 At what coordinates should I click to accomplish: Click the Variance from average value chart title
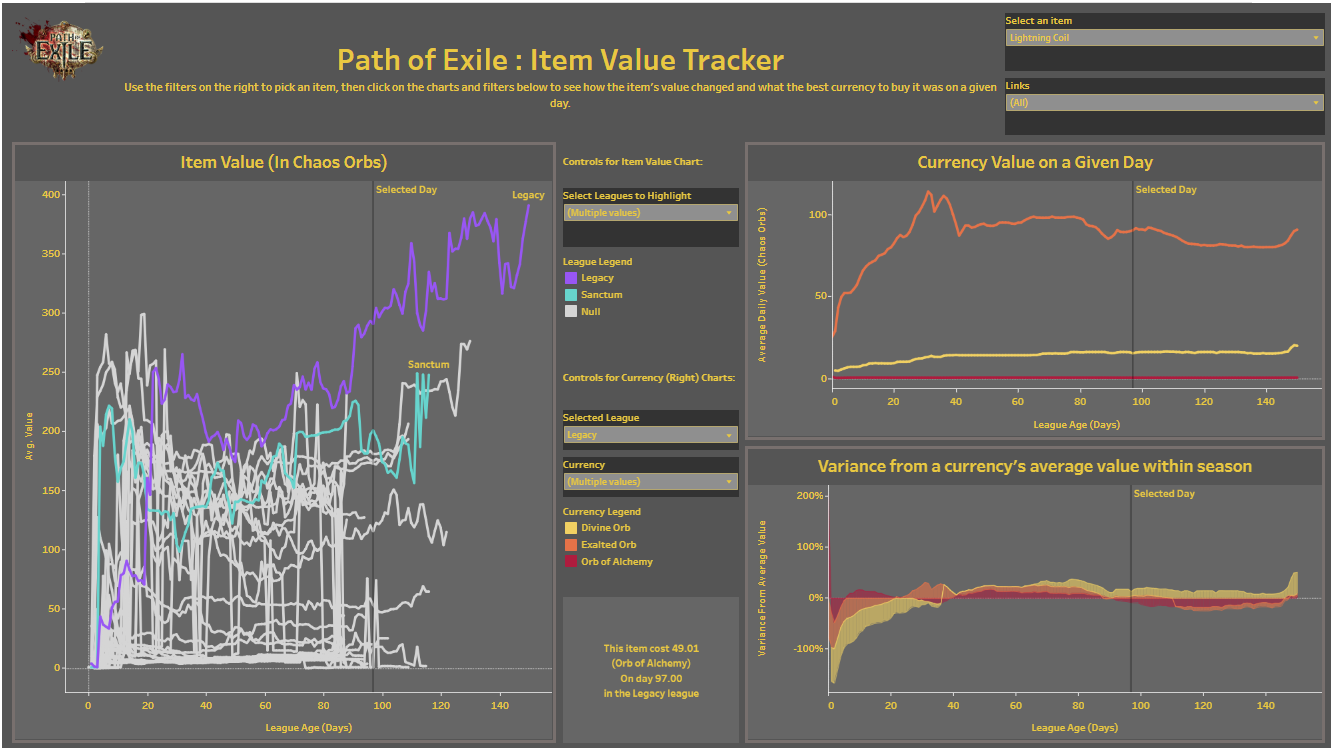(x=1034, y=466)
